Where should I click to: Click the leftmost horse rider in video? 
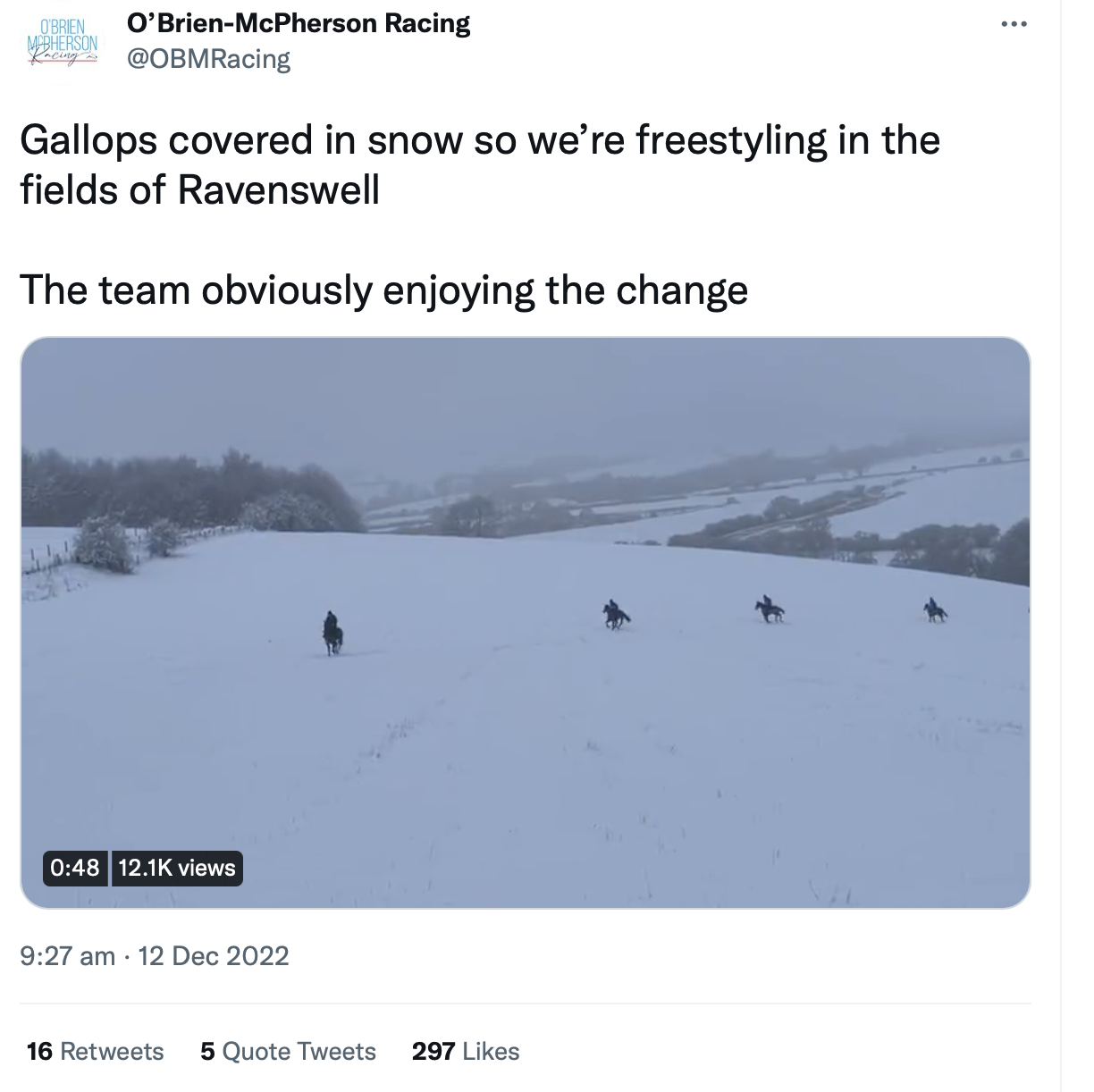coord(332,634)
